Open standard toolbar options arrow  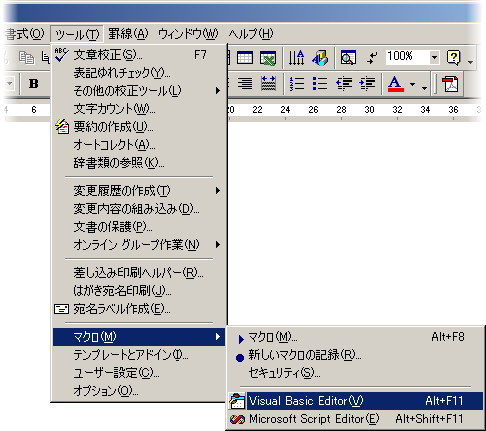pos(470,62)
